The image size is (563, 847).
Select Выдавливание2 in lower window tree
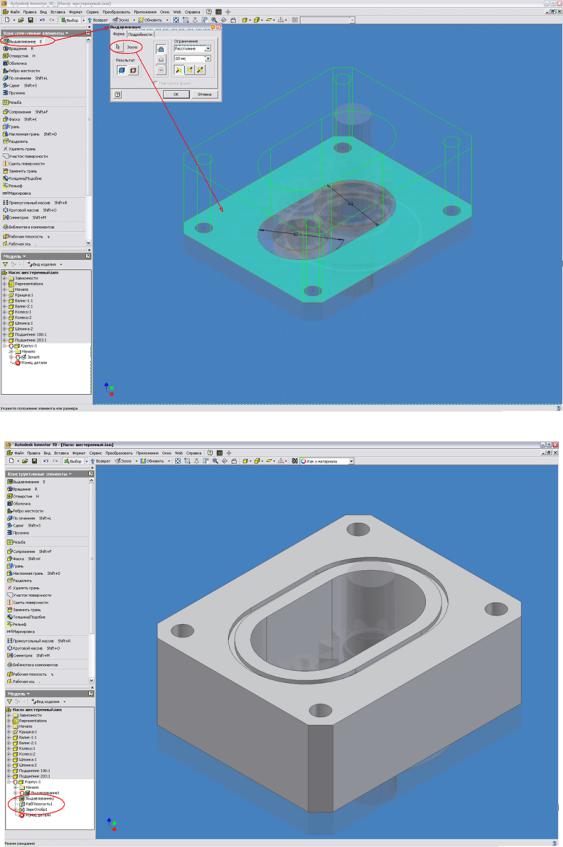coord(38,798)
